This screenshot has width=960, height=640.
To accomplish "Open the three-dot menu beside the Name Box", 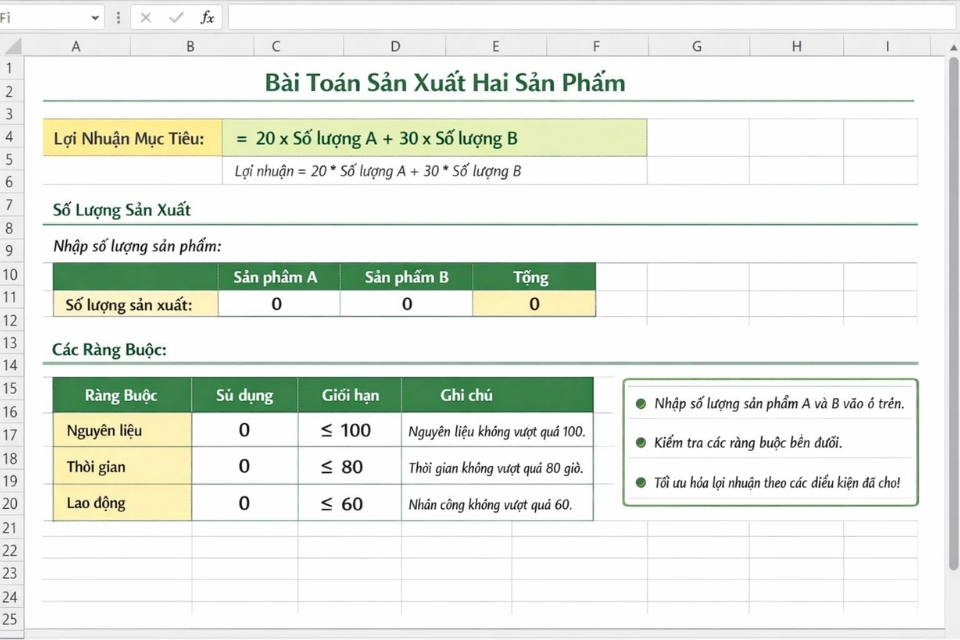I will coord(118,16).
